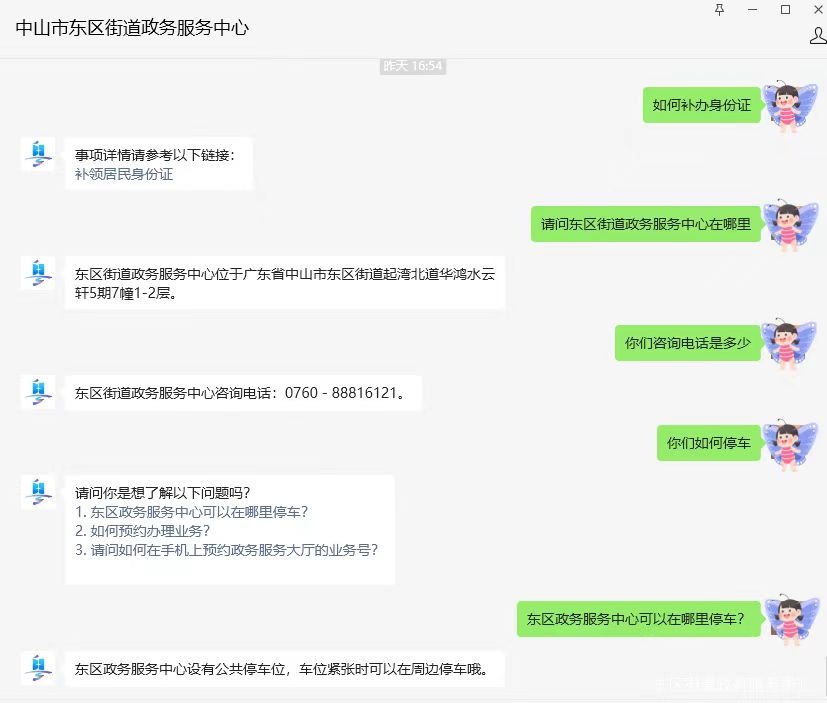Click service center avatar beside phone number reply

(x=39, y=392)
